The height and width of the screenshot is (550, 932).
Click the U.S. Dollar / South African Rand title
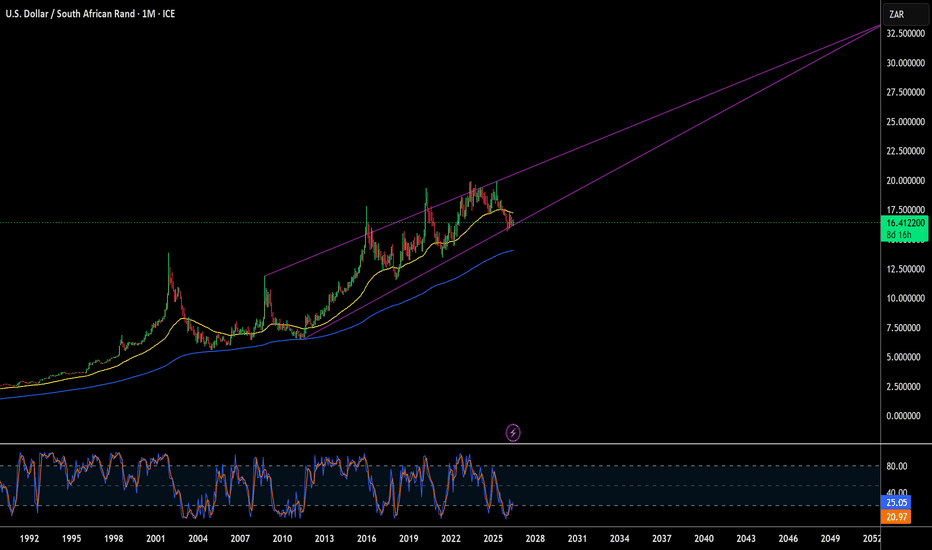70,14
